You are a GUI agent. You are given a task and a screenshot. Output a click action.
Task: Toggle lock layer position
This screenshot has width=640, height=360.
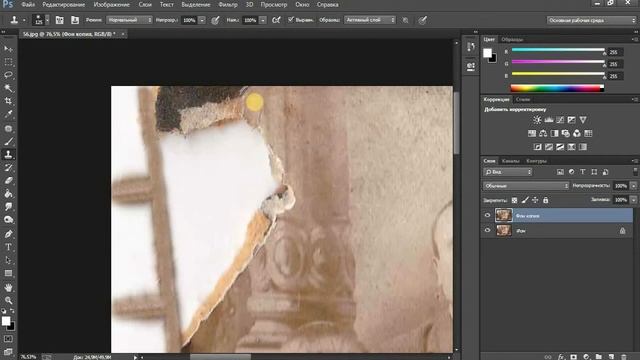tap(535, 200)
